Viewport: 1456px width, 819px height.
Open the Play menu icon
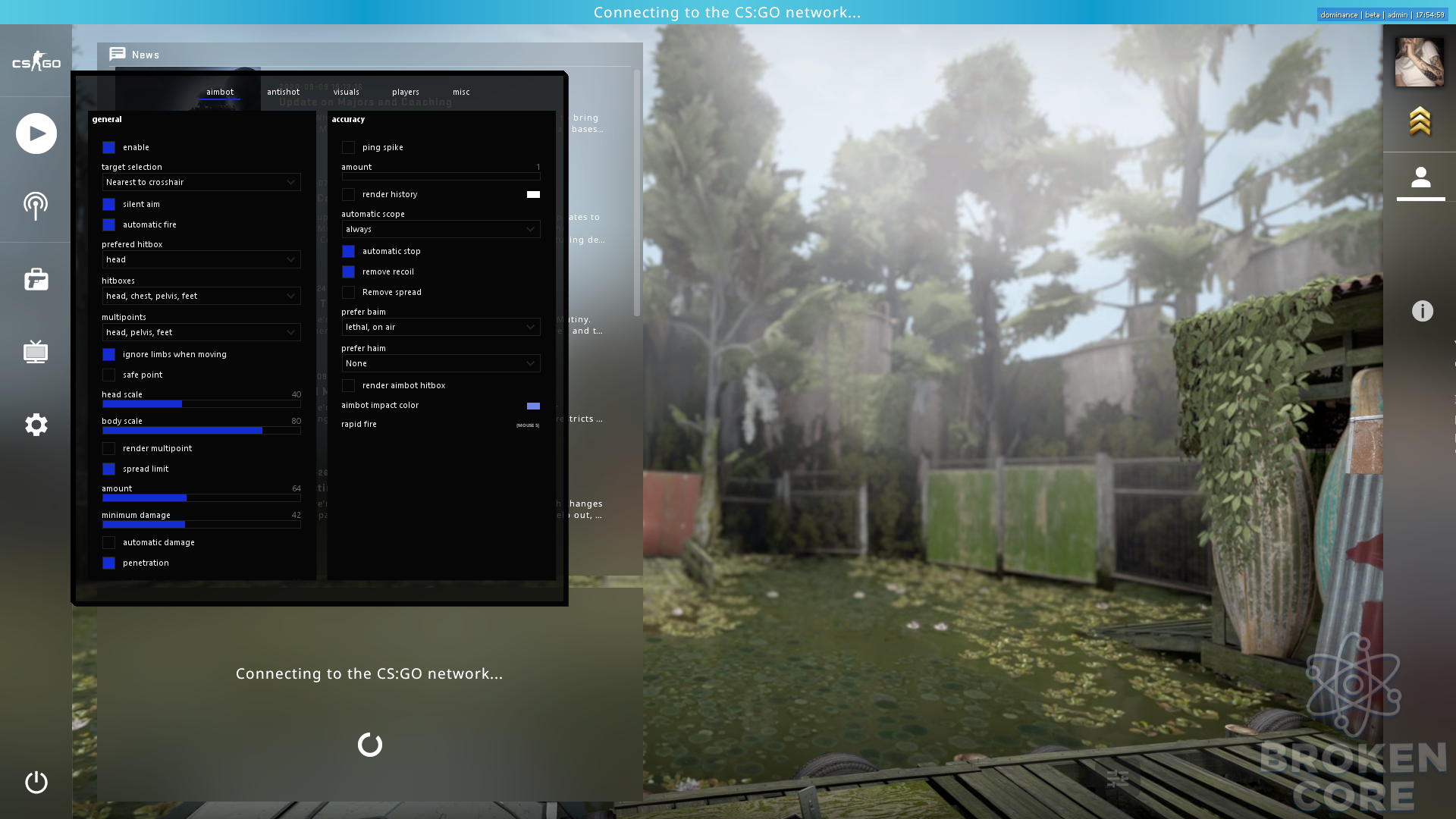coord(36,133)
